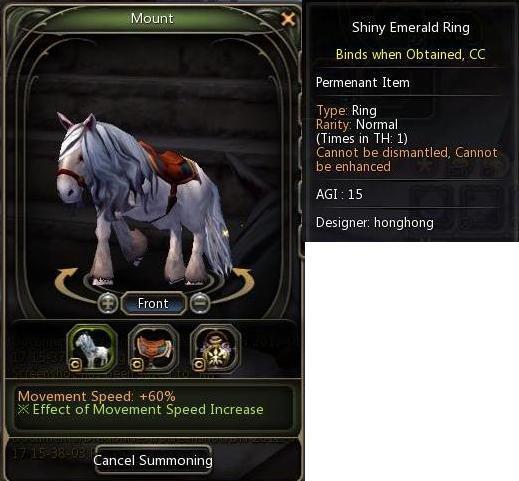Rotate mount using the right curved arrow

(x=243, y=282)
